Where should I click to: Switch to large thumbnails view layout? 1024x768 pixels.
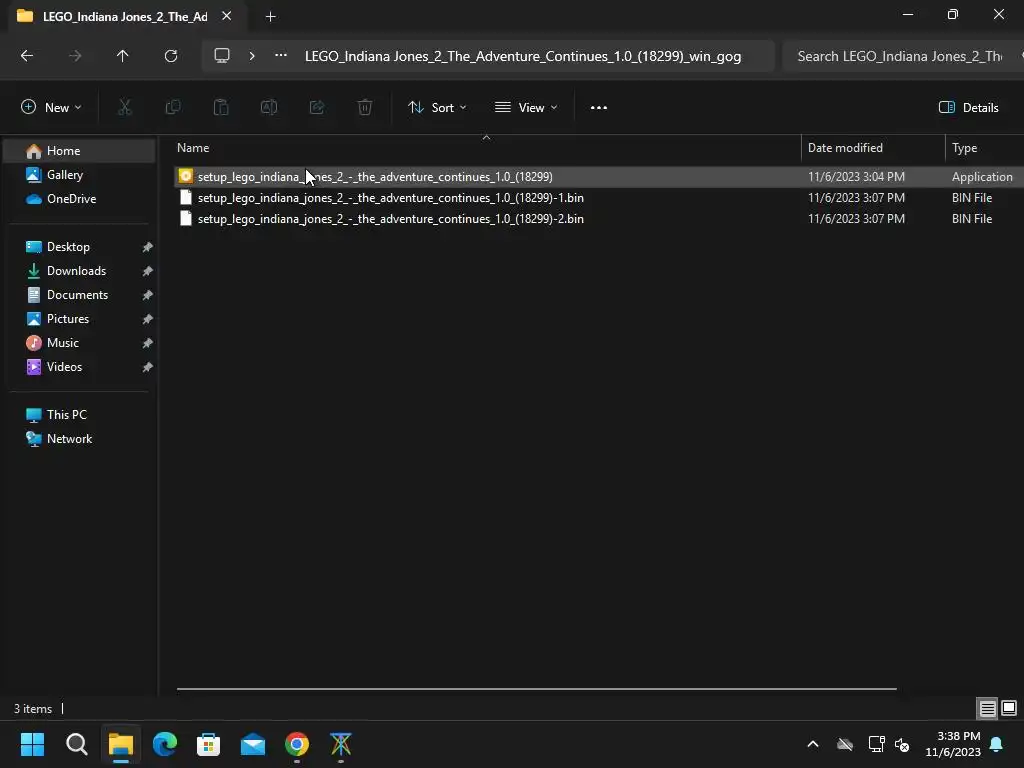(1009, 708)
